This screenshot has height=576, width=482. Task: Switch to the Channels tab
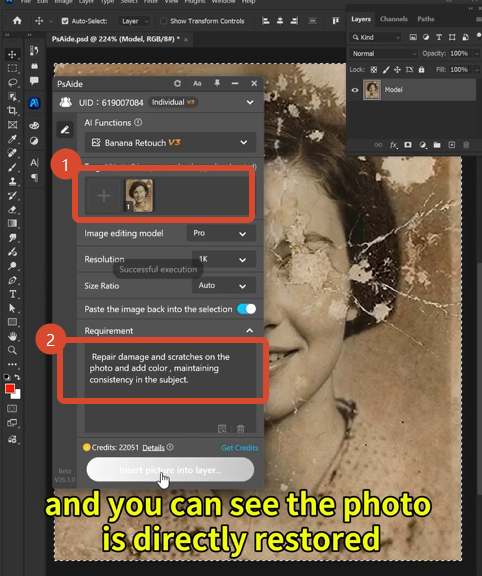[x=394, y=19]
